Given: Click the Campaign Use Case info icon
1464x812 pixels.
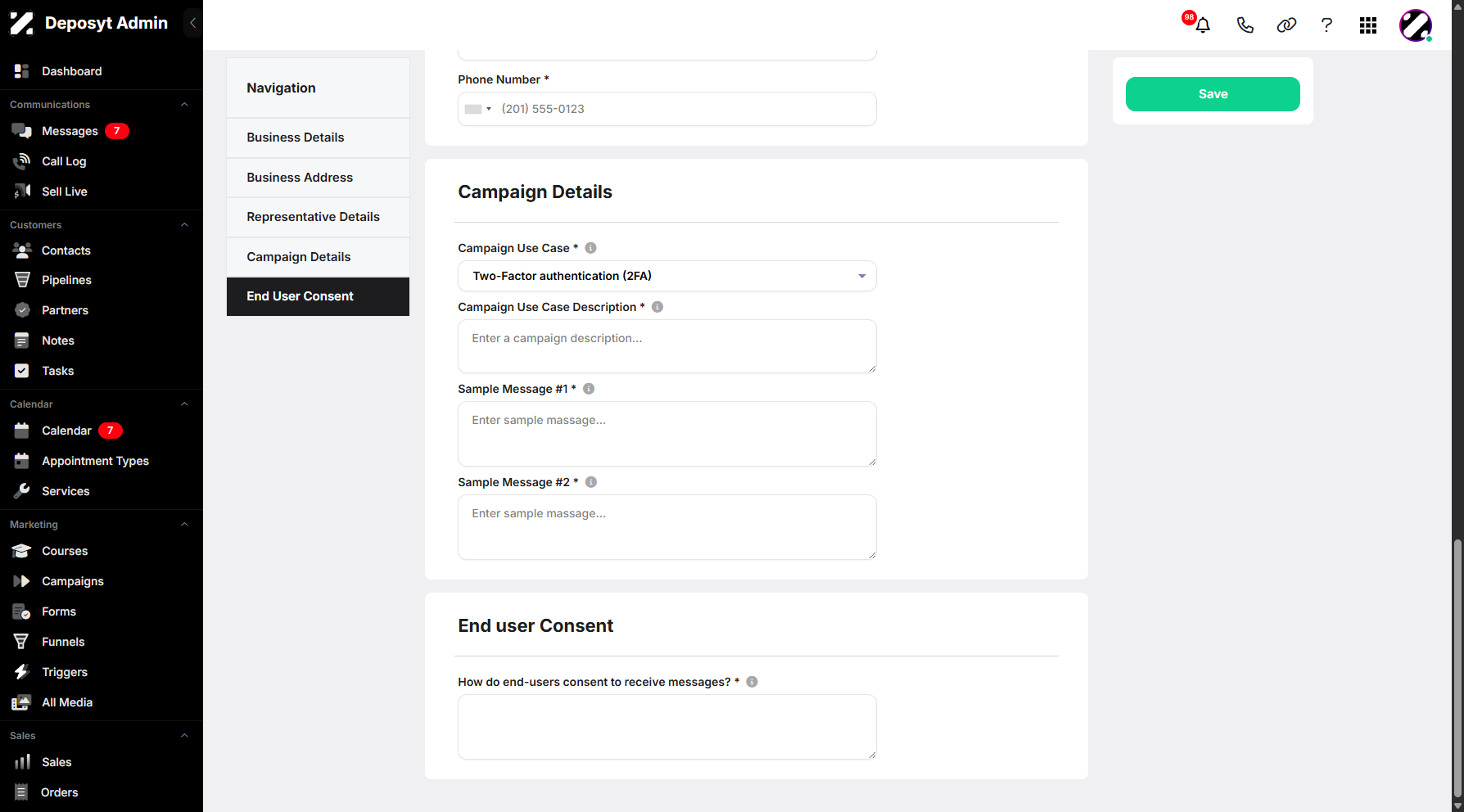Looking at the screenshot, I should click(590, 248).
